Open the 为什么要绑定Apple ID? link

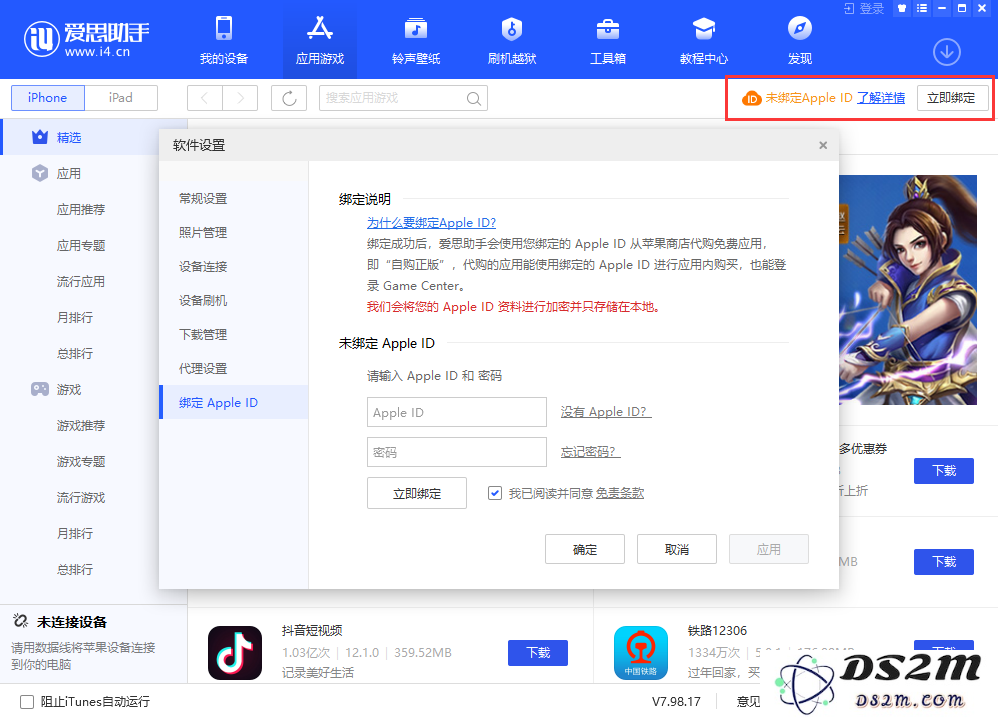(x=431, y=223)
